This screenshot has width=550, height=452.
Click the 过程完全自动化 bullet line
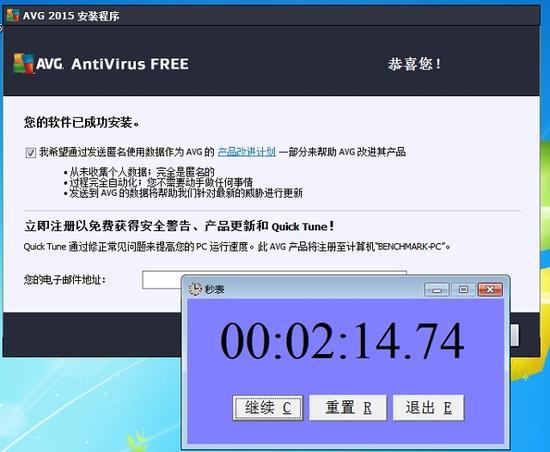[x=158, y=182]
